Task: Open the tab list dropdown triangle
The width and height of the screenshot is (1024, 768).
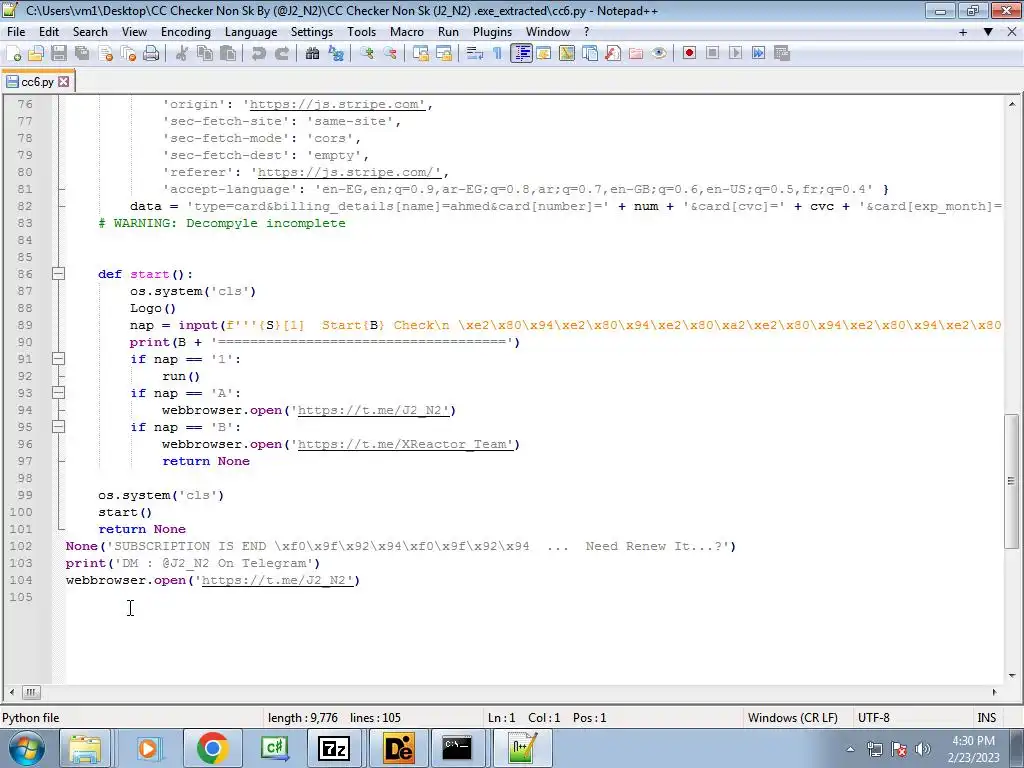Action: pyautogui.click(x=988, y=31)
